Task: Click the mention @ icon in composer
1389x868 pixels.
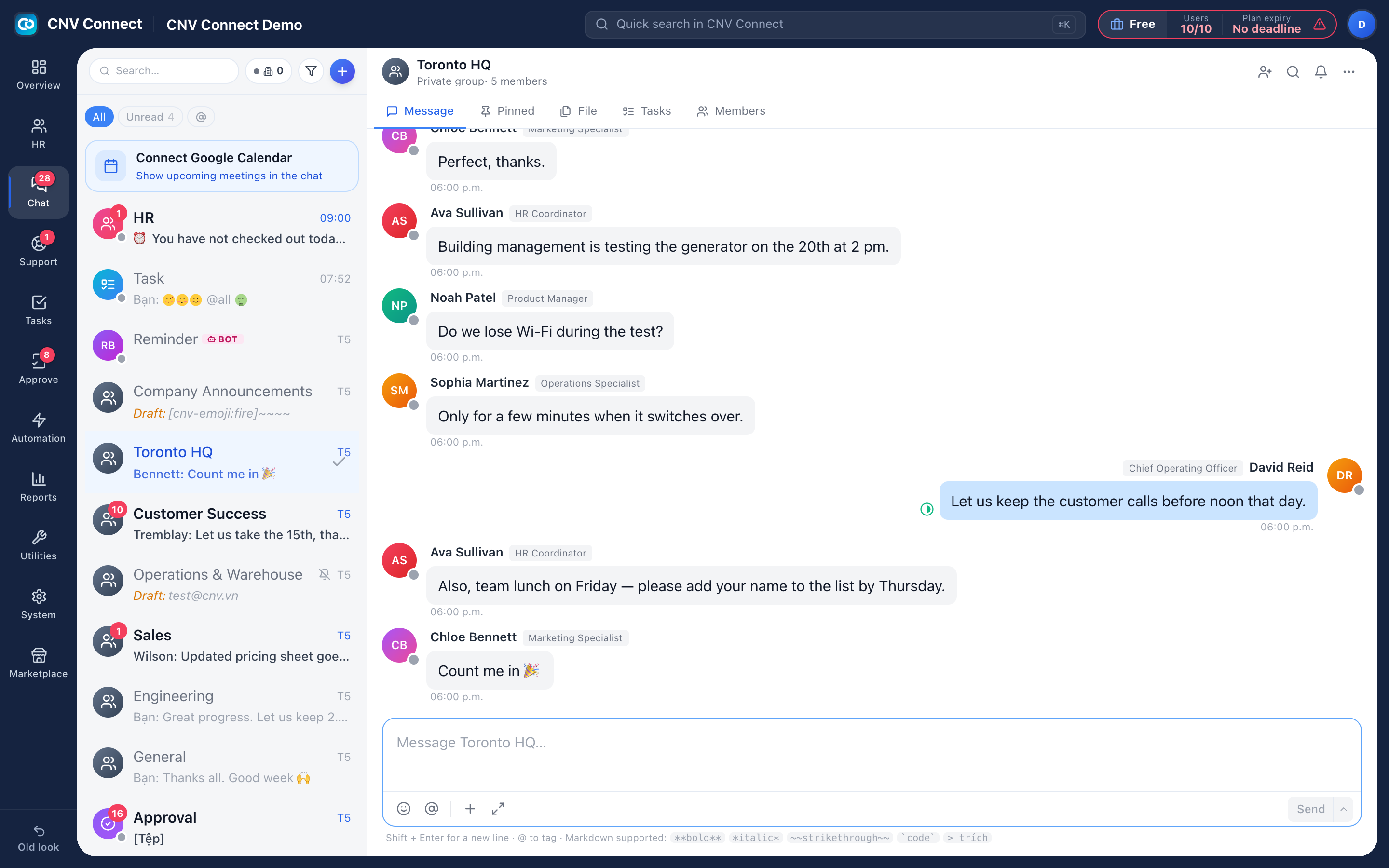Action: point(432,808)
